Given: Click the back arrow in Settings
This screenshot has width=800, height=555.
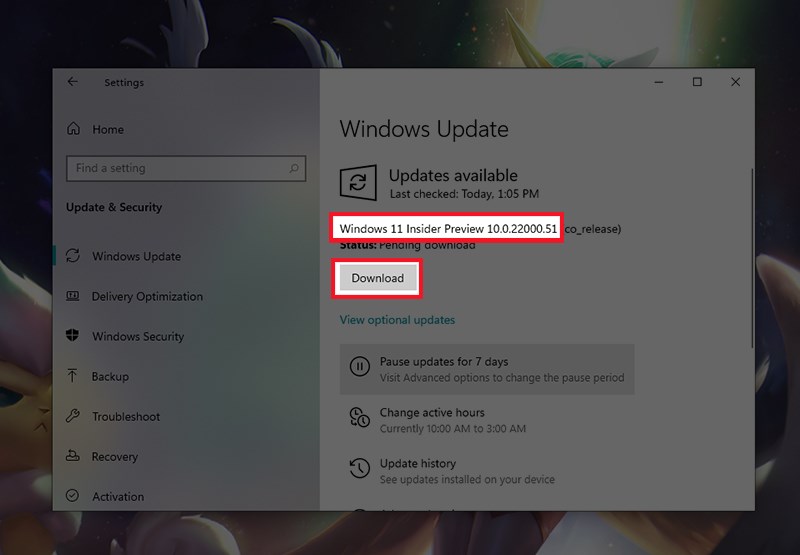Looking at the screenshot, I should point(72,82).
